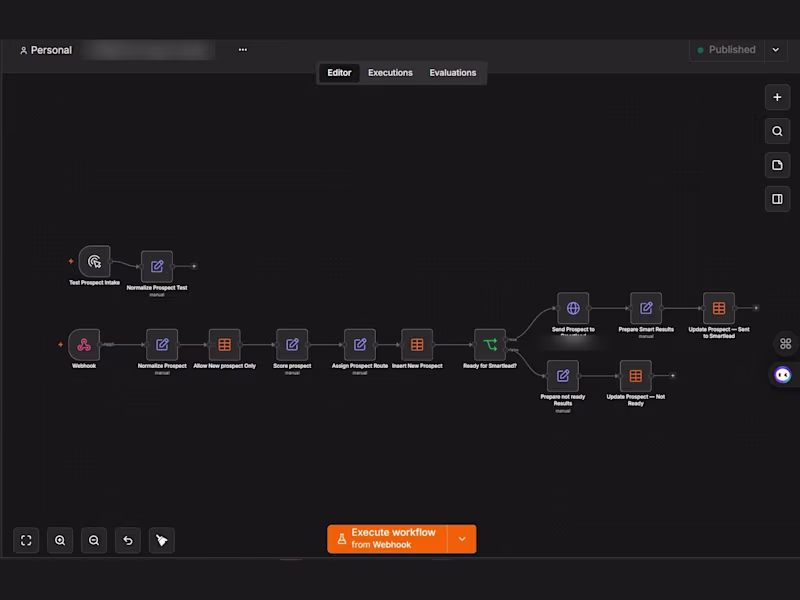Select the Prepare Smart Results node

click(646, 308)
